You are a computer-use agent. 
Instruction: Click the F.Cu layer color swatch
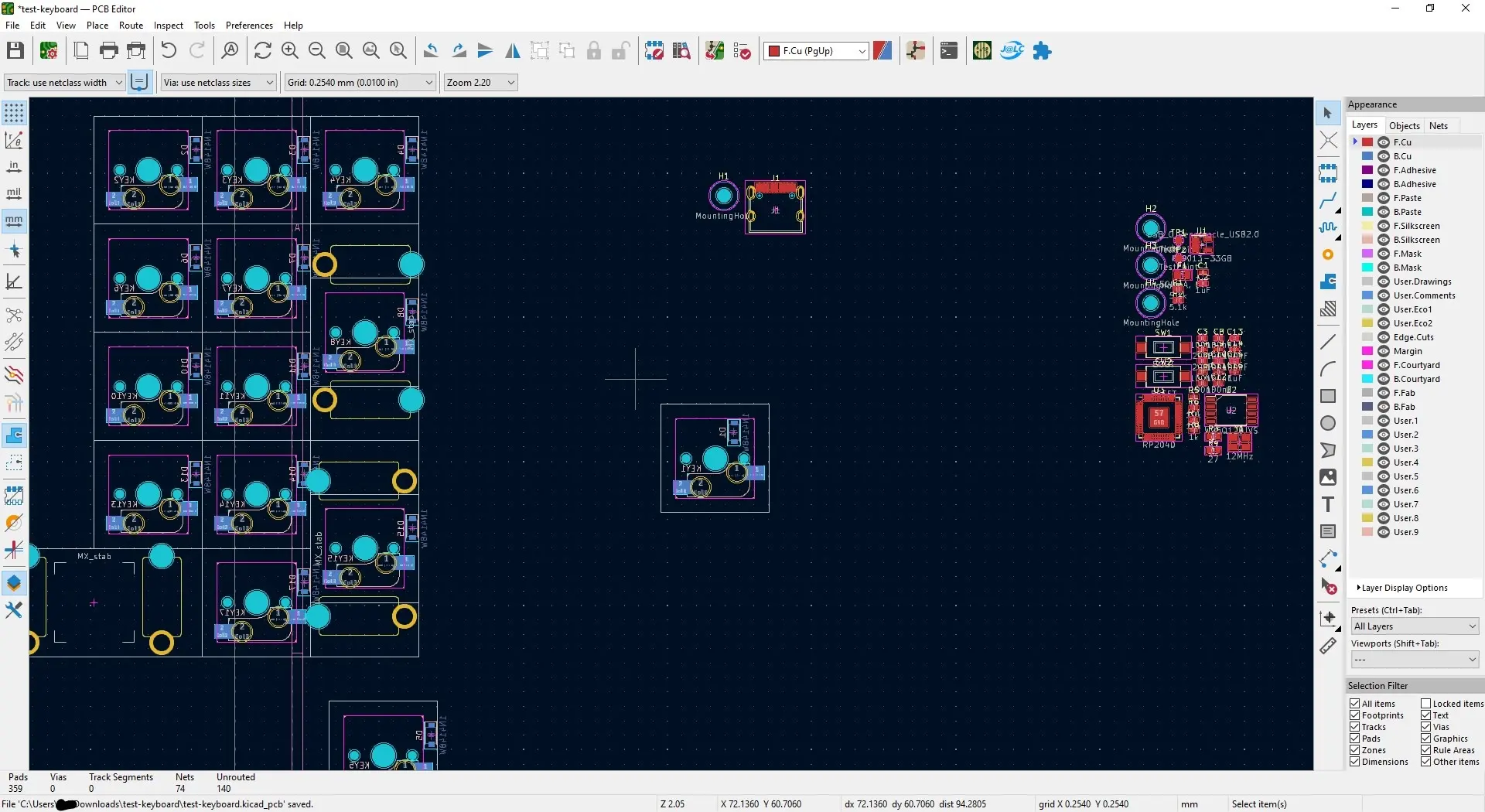tap(1367, 142)
